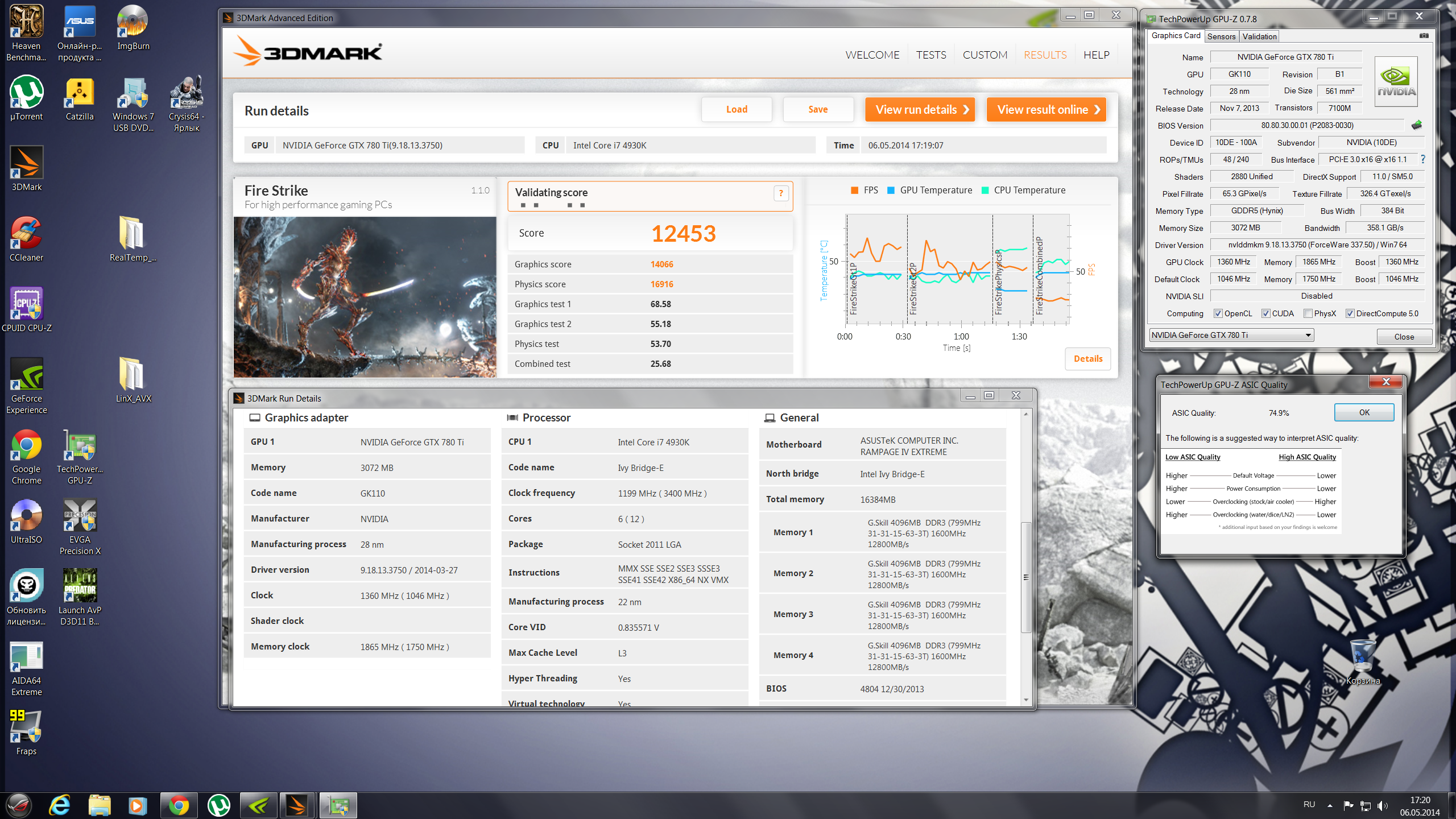Click the Save button in Run details
The width and height of the screenshot is (1456, 819).
[818, 109]
